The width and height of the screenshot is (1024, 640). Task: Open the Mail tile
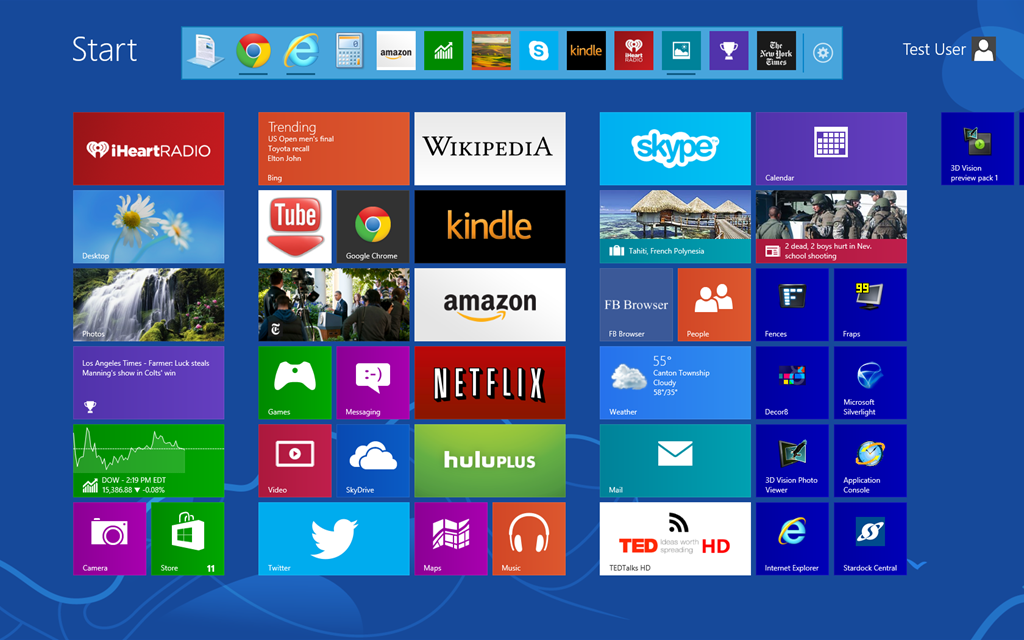pyautogui.click(x=675, y=461)
